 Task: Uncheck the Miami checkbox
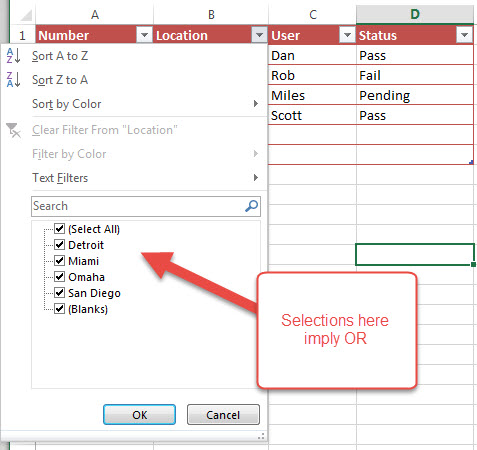tap(59, 261)
